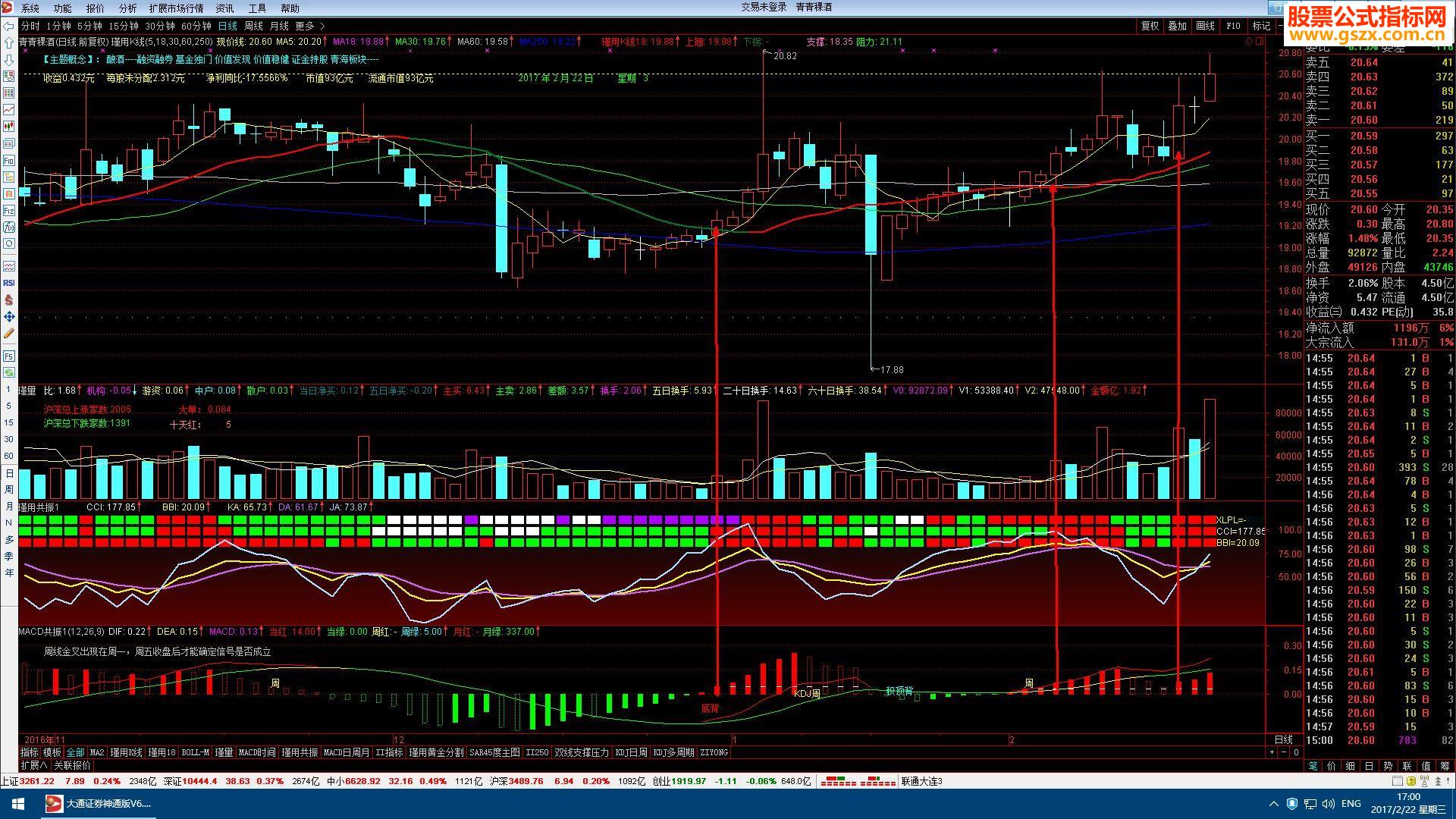
Task: Switch to 月线 monthly period tab
Action: point(279,26)
